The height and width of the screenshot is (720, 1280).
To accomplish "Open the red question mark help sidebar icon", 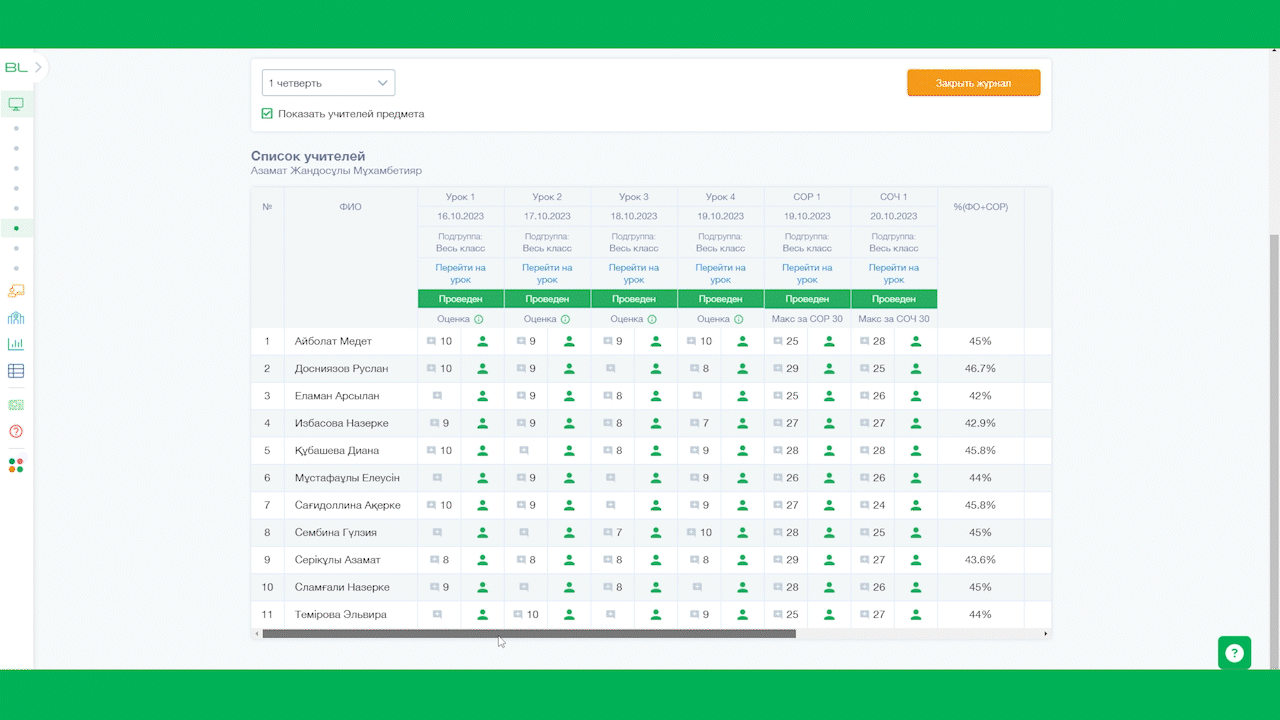I will click(x=16, y=432).
